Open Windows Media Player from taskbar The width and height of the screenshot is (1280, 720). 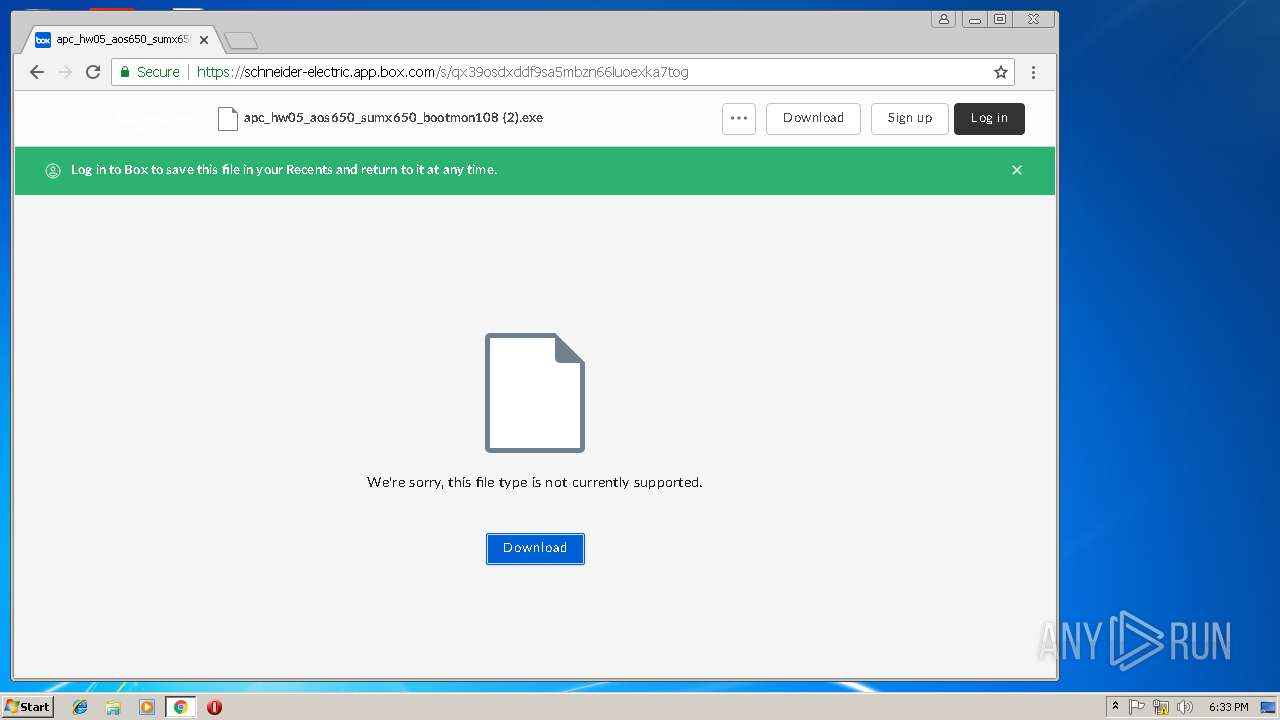[x=147, y=707]
